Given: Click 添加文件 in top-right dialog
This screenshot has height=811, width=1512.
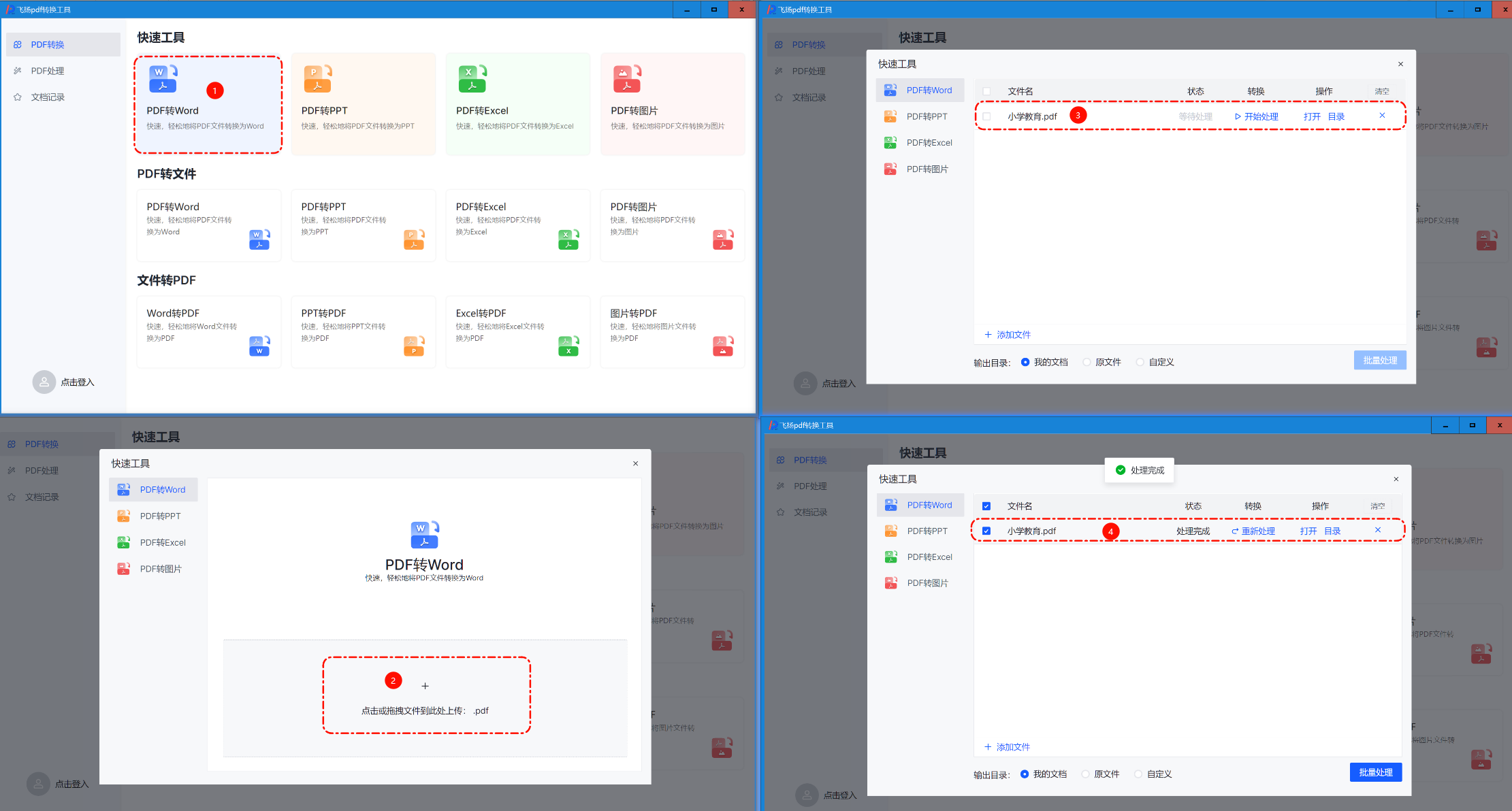Looking at the screenshot, I should (1008, 335).
